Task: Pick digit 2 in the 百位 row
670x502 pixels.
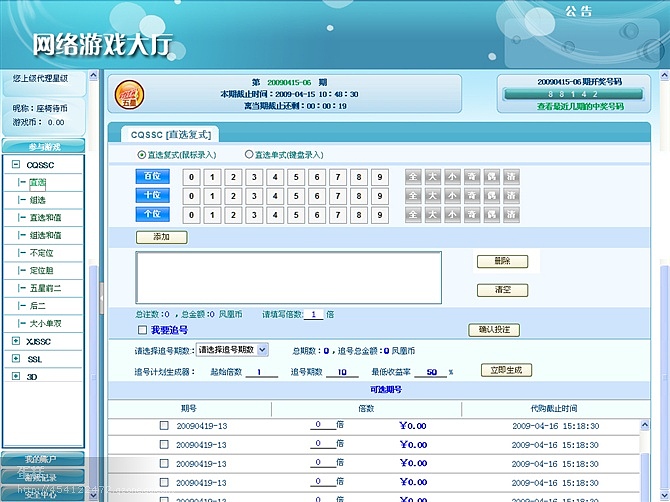Action: coord(233,177)
